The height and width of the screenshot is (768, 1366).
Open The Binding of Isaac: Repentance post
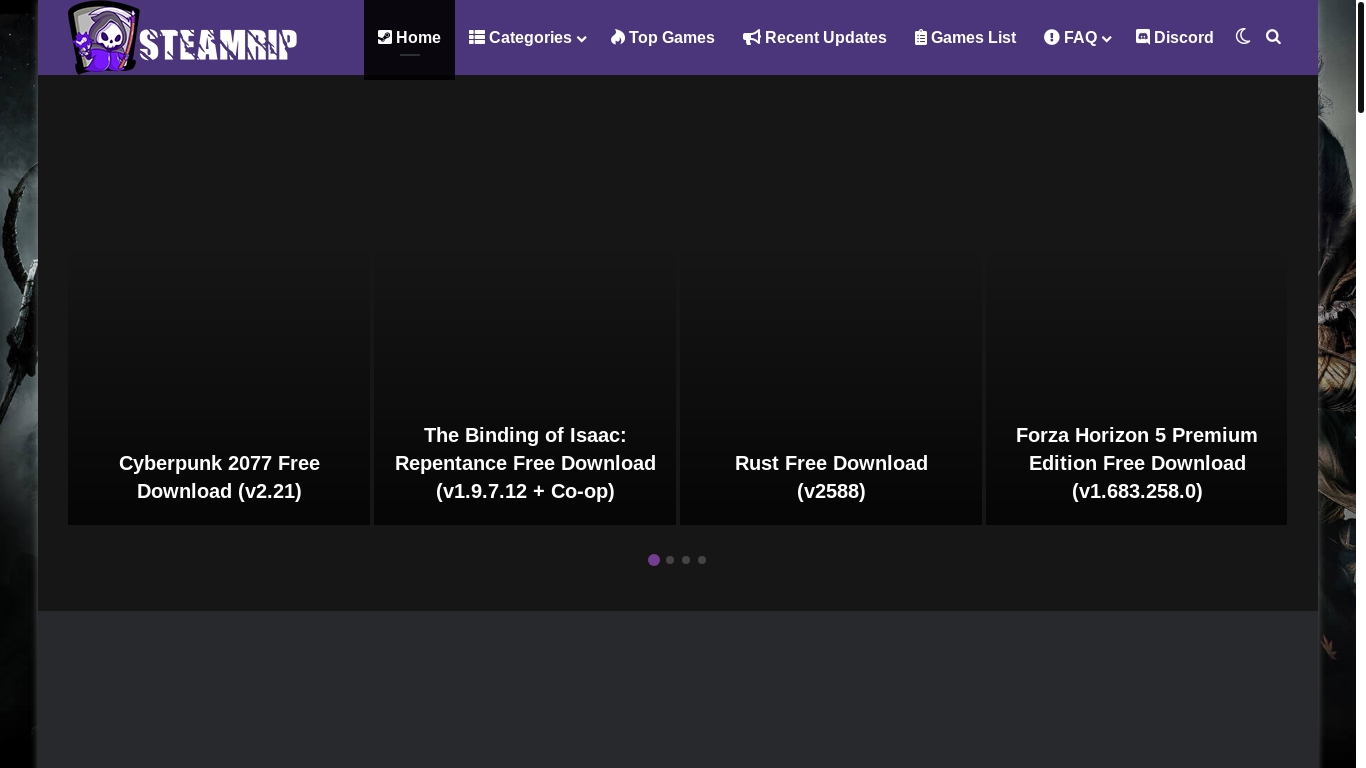pos(525,463)
